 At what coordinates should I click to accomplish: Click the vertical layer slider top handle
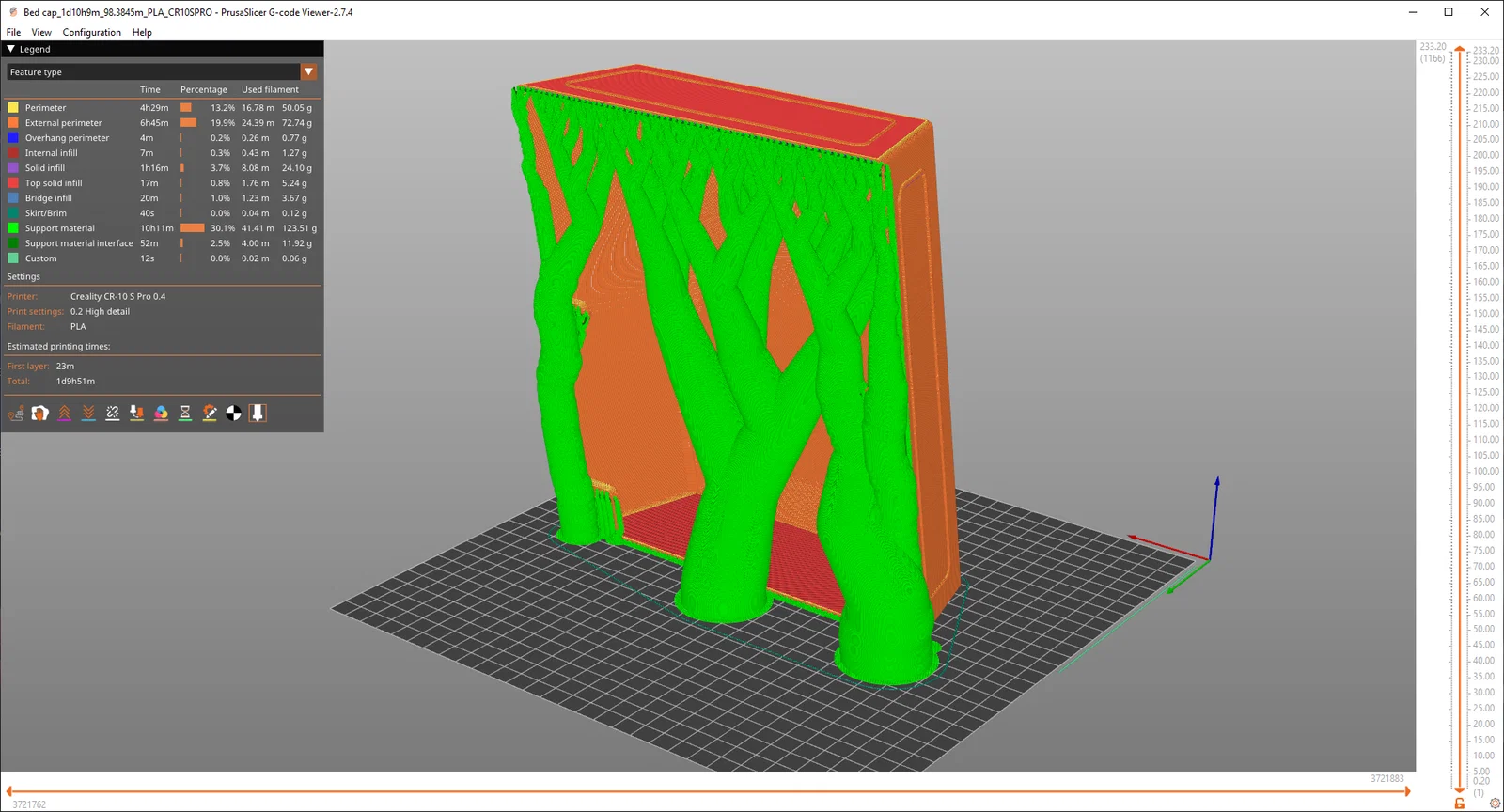pyautogui.click(x=1459, y=48)
